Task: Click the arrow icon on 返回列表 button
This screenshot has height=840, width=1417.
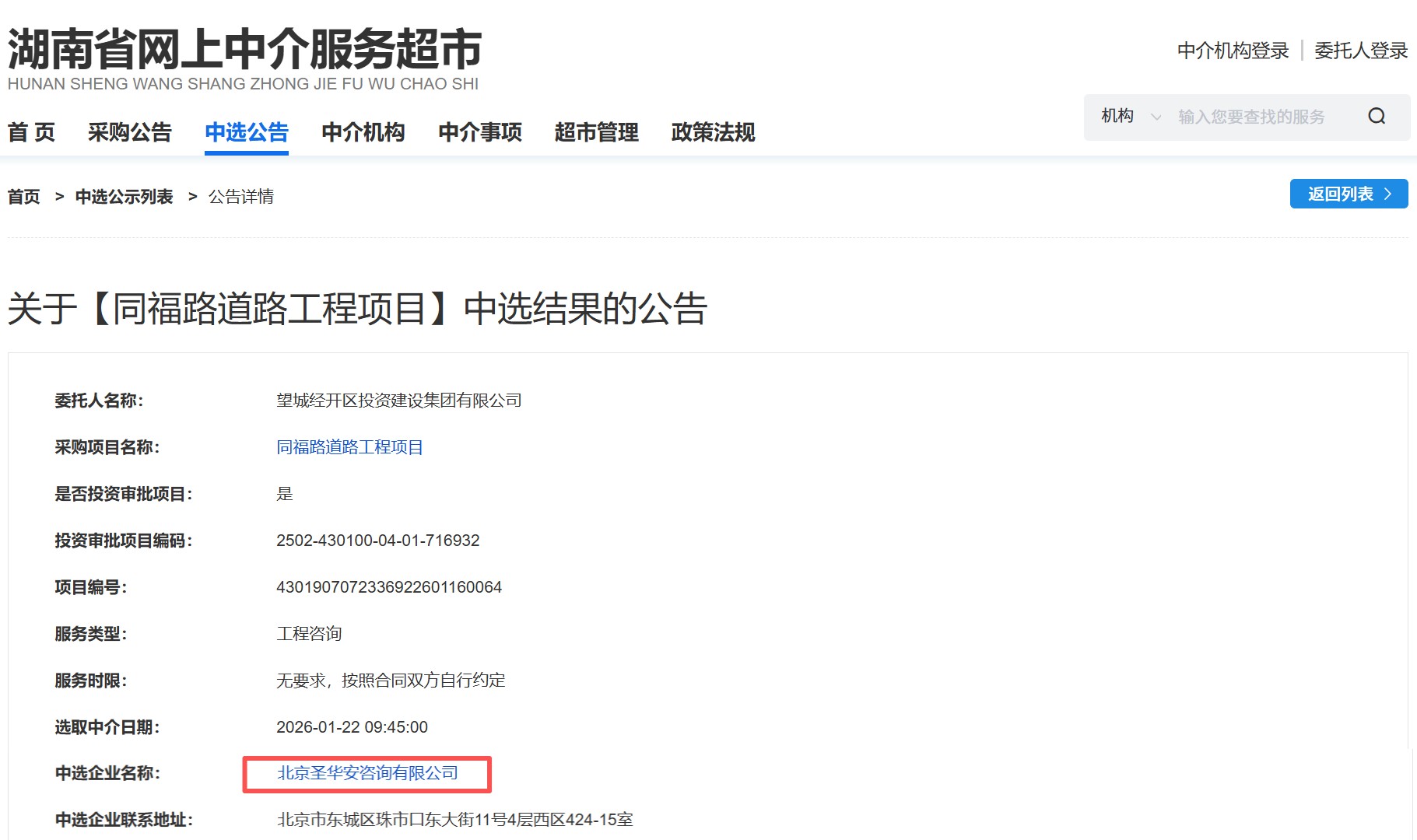Action: pyautogui.click(x=1387, y=194)
